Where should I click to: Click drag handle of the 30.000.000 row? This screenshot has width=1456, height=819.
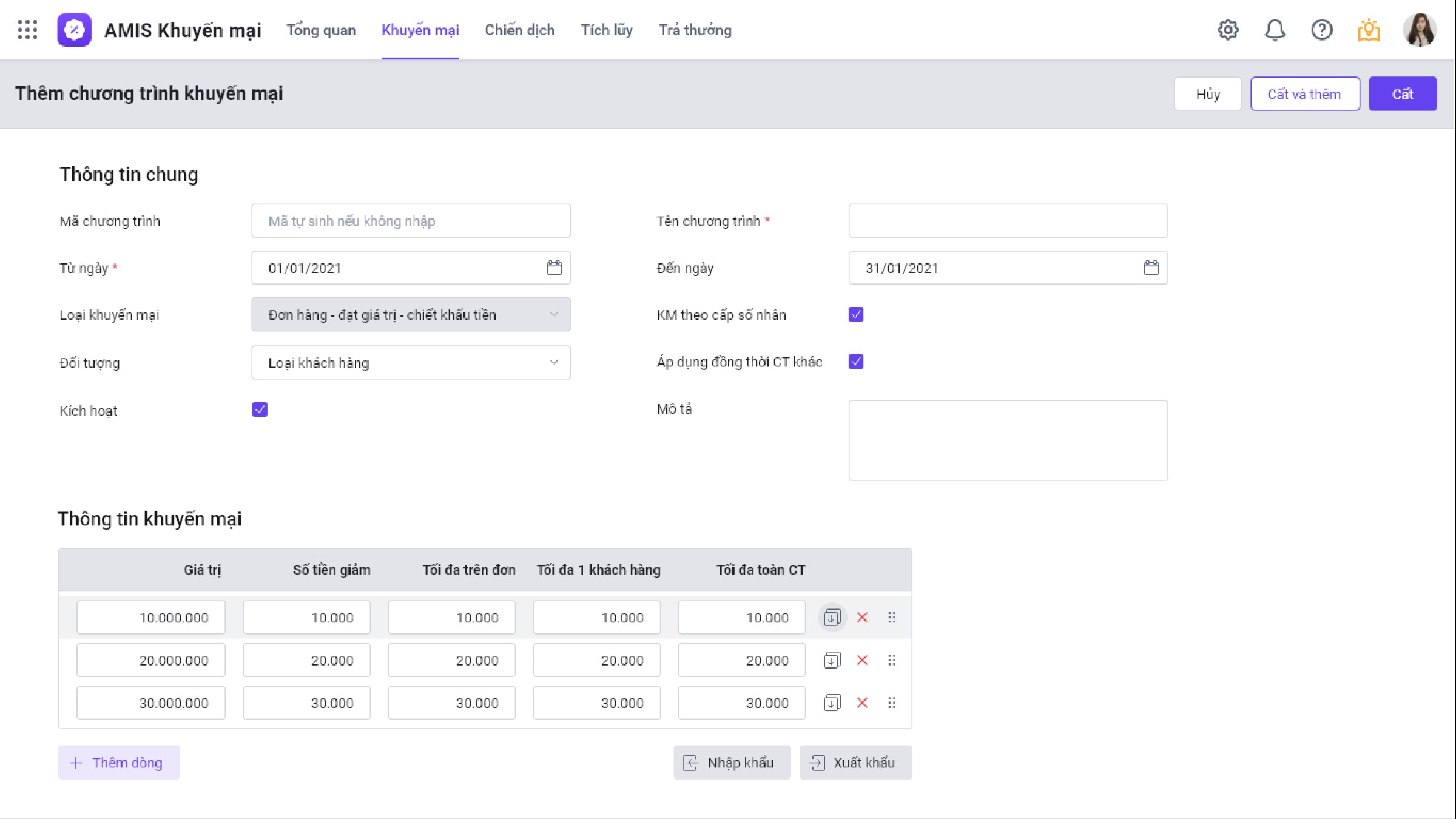pyautogui.click(x=892, y=703)
